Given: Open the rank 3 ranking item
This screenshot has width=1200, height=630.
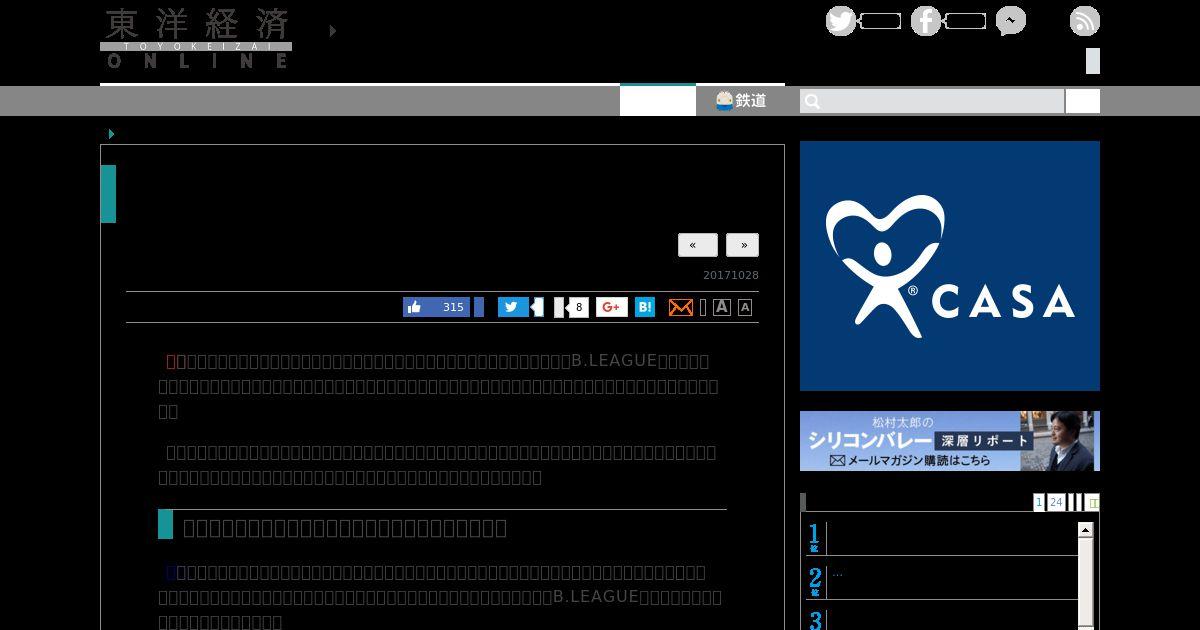Looking at the screenshot, I should (x=941, y=618).
